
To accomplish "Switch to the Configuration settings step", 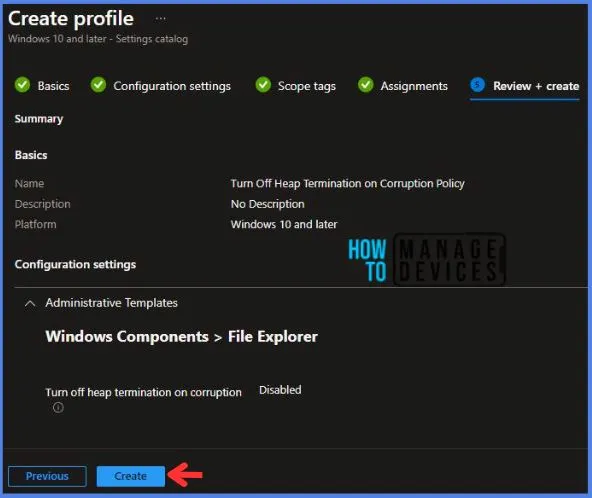I will click(172, 86).
